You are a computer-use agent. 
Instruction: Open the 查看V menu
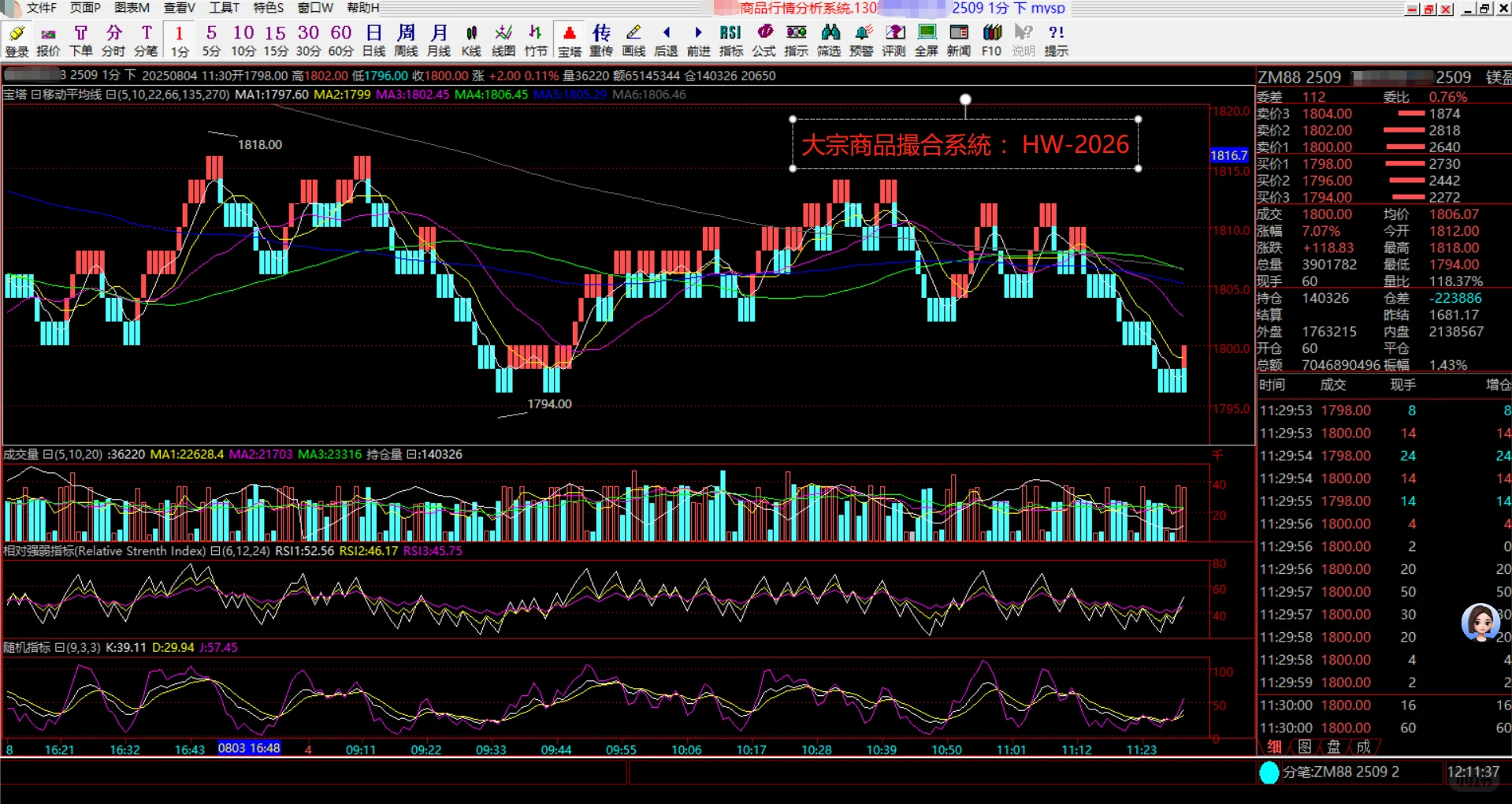[x=180, y=8]
